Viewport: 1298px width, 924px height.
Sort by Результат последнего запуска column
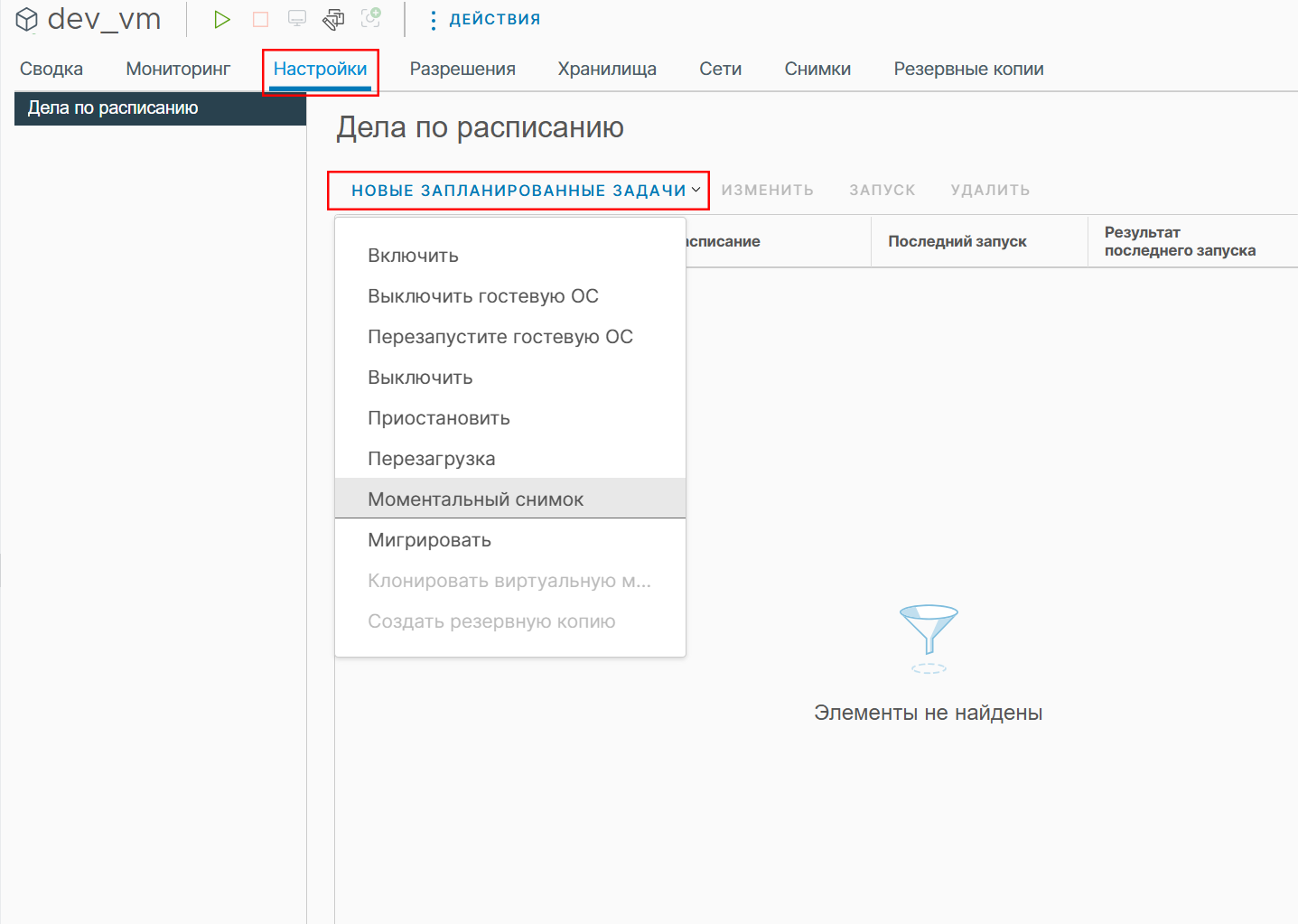1180,241
